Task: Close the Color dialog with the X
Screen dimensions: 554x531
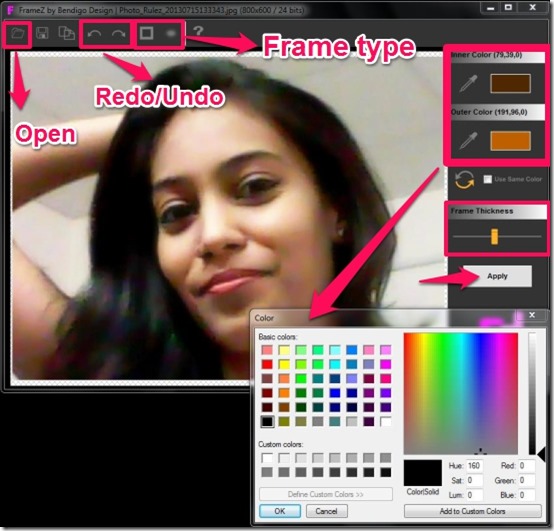Action: click(x=532, y=315)
